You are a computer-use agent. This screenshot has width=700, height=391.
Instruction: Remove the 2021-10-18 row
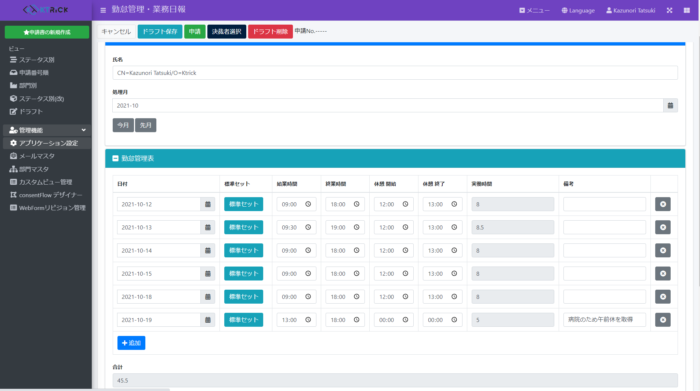click(x=663, y=297)
